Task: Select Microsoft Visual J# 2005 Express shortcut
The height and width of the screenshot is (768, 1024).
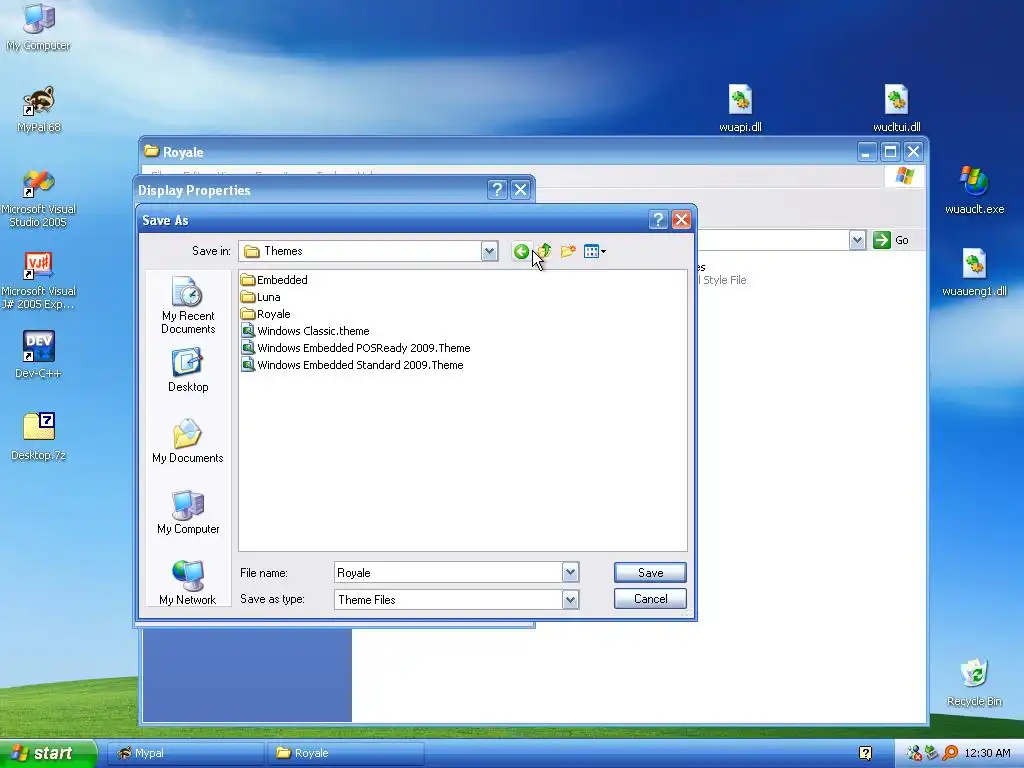Action: click(39, 281)
